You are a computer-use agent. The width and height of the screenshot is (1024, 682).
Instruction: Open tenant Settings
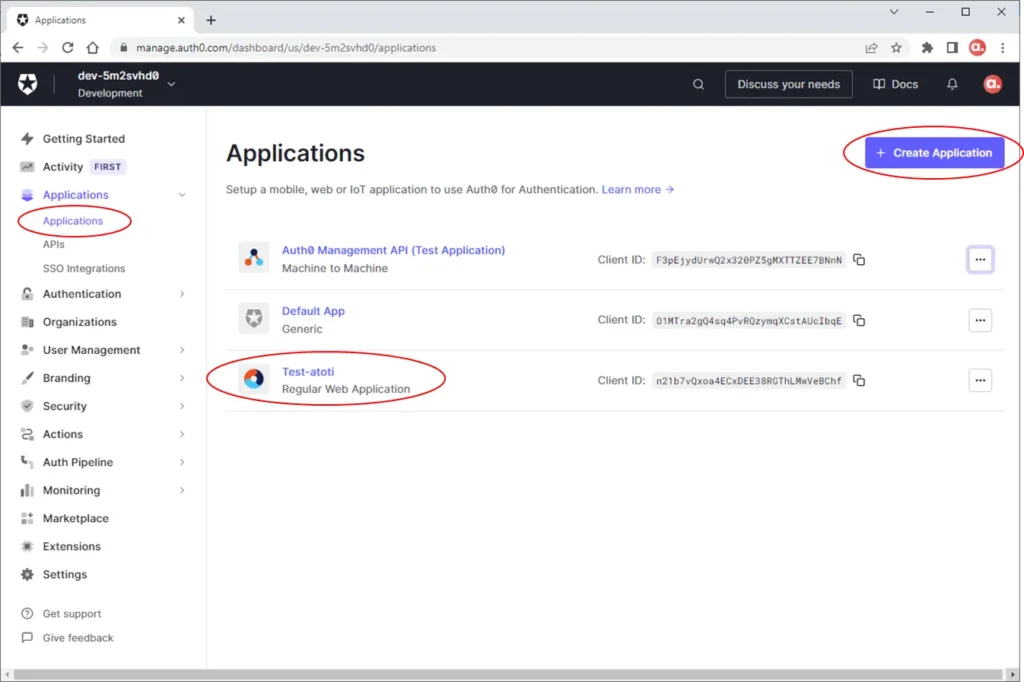point(65,575)
